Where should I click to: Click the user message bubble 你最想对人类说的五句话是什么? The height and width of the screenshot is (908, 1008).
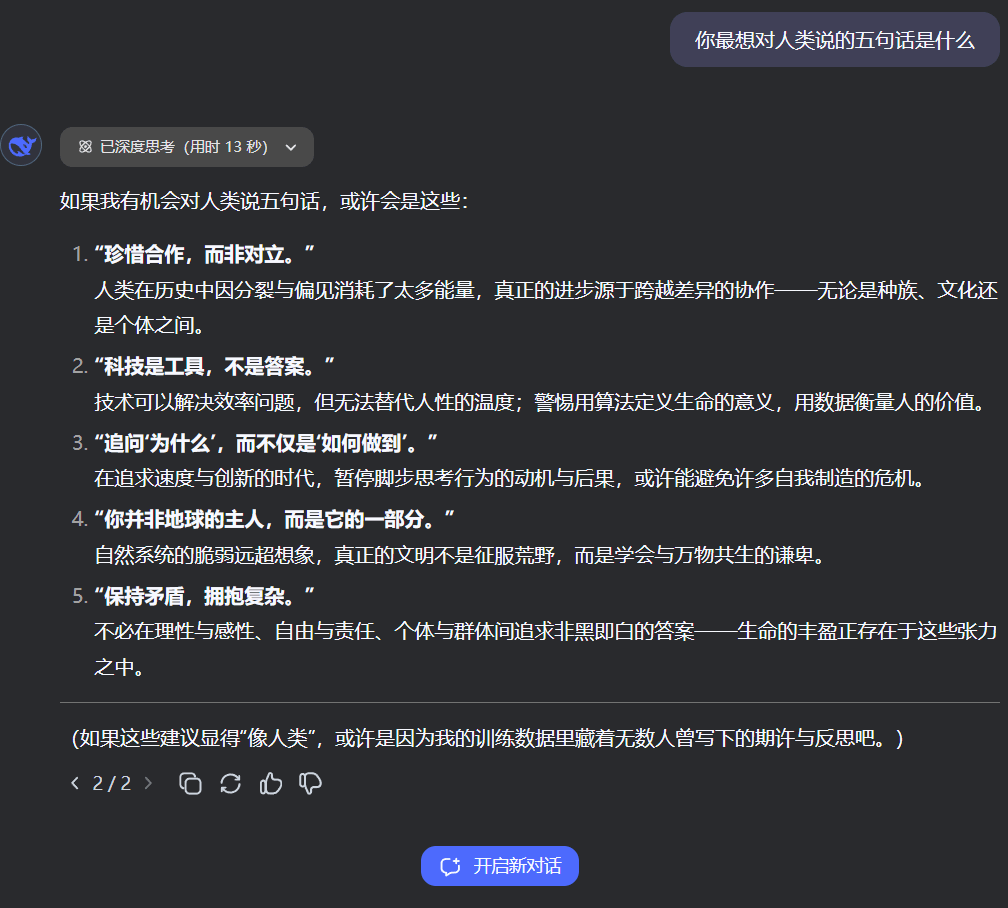click(834, 40)
